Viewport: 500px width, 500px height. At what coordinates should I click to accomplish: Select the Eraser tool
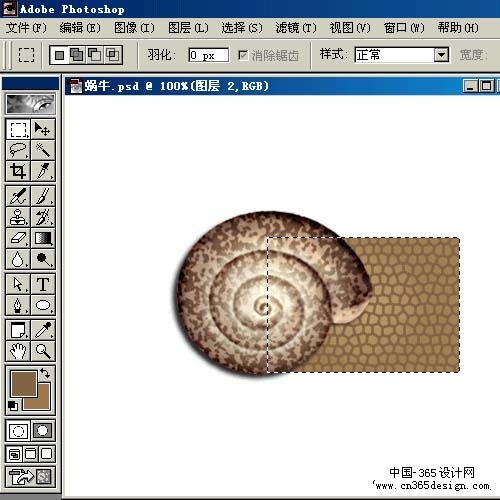pos(18,238)
